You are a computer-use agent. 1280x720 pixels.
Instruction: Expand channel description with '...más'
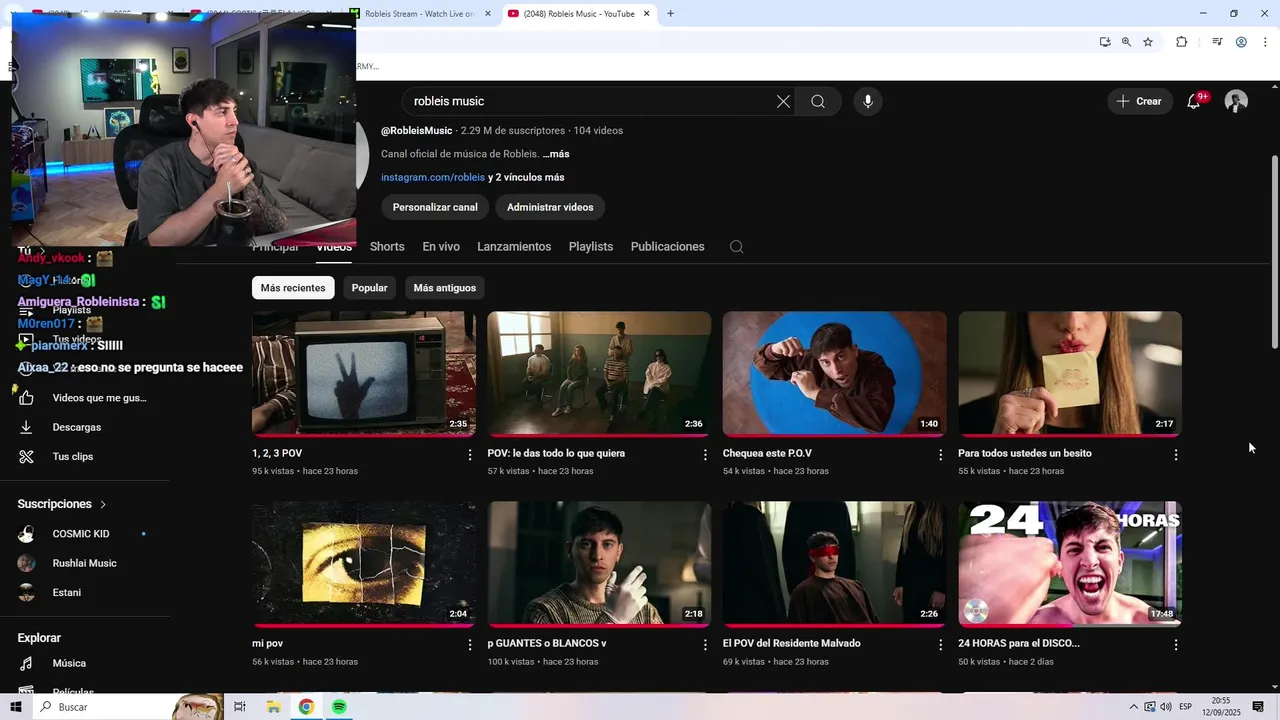coord(556,154)
